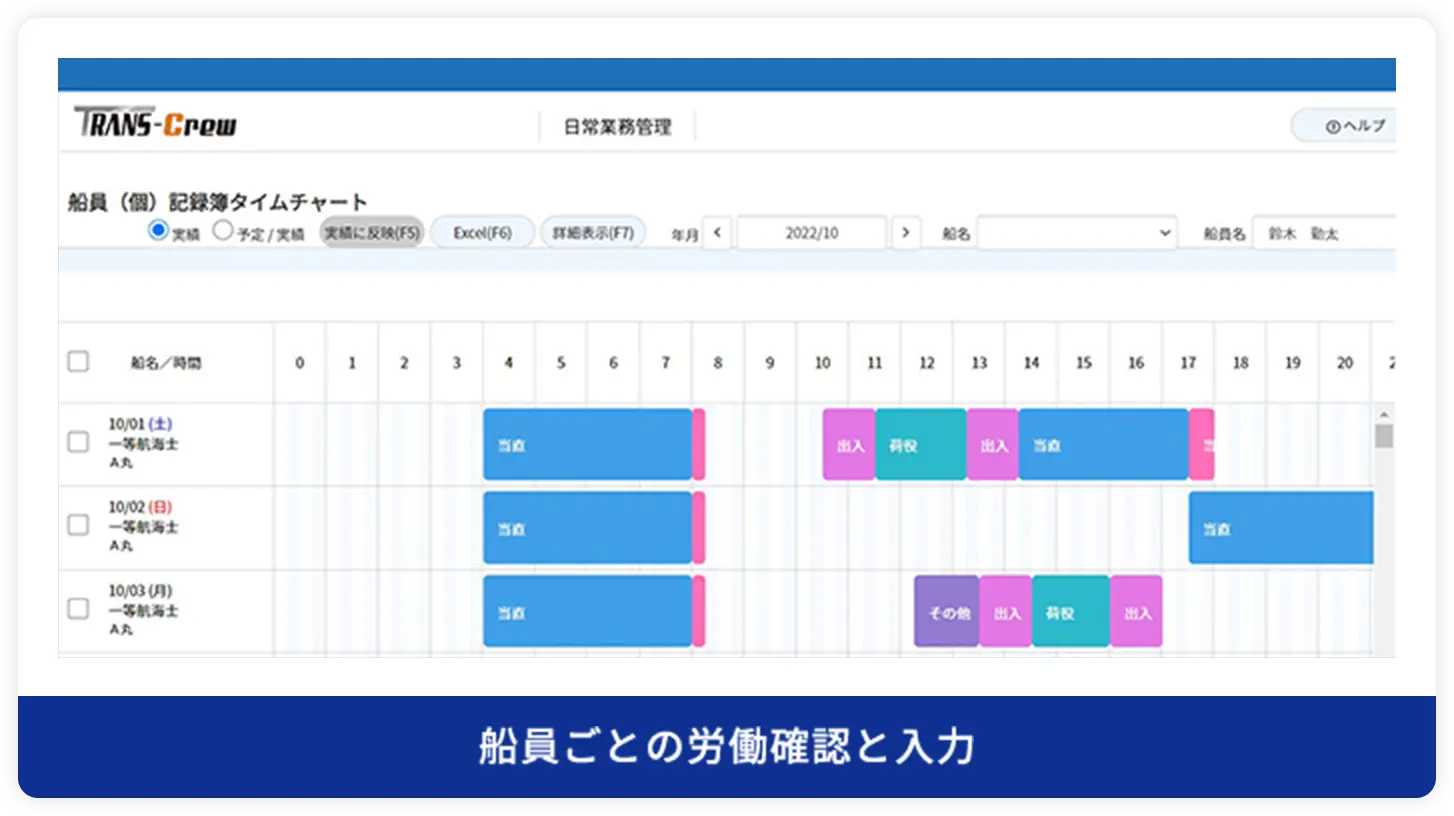Screen dimensions: 1454x816
Task: Click the 10/01 morning 当直 block
Action: point(588,444)
